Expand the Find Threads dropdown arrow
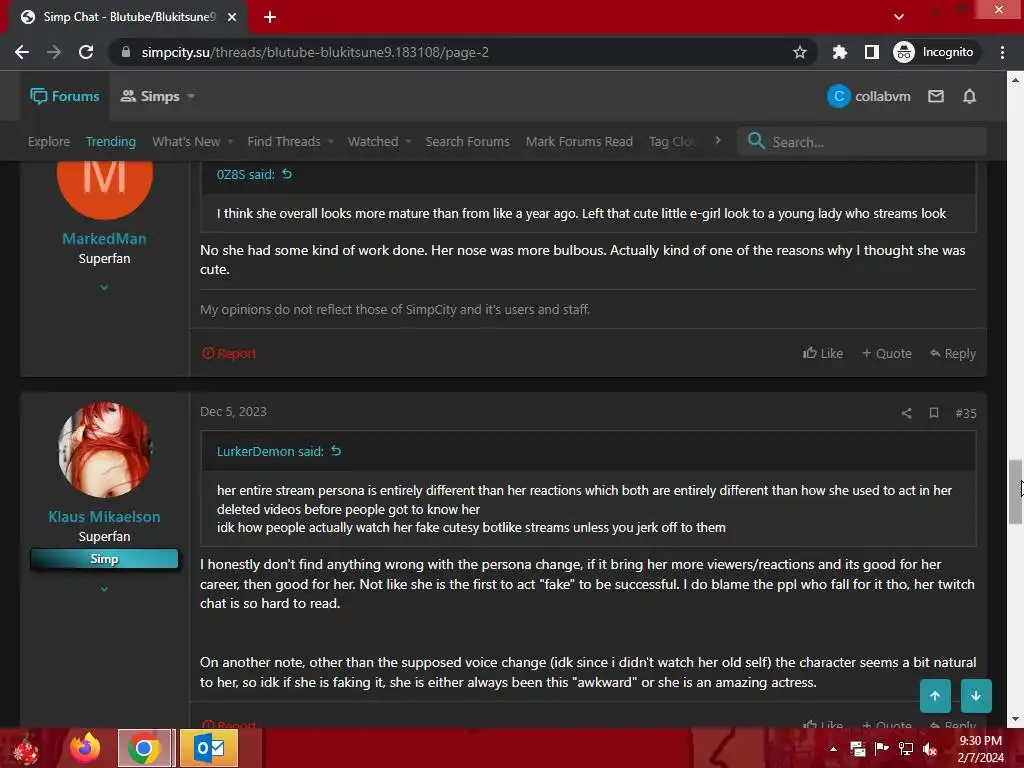 pyautogui.click(x=330, y=141)
